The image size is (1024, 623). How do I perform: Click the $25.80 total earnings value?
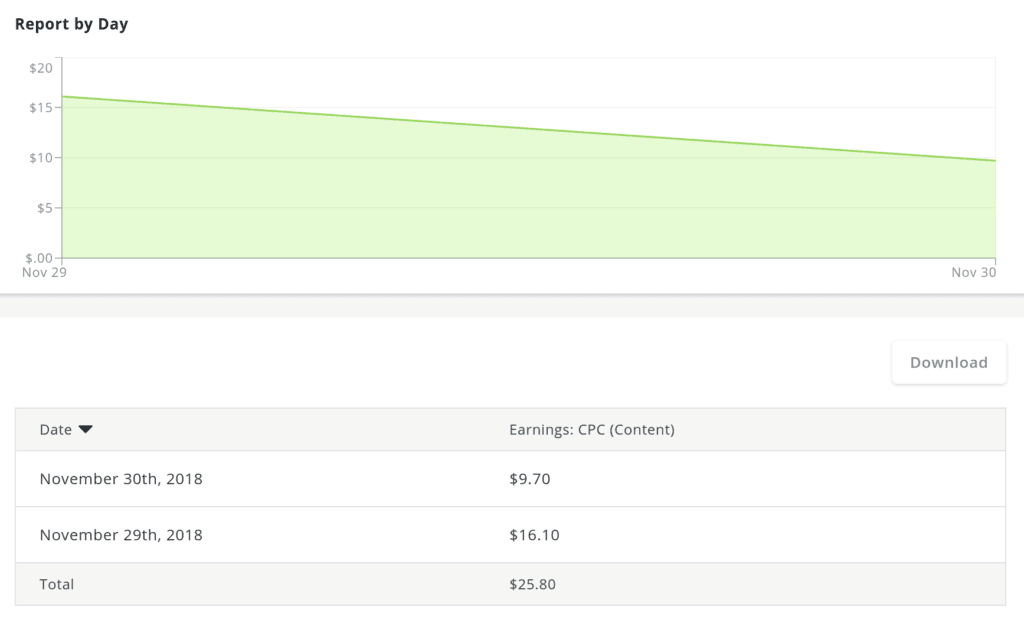pyautogui.click(x=534, y=584)
